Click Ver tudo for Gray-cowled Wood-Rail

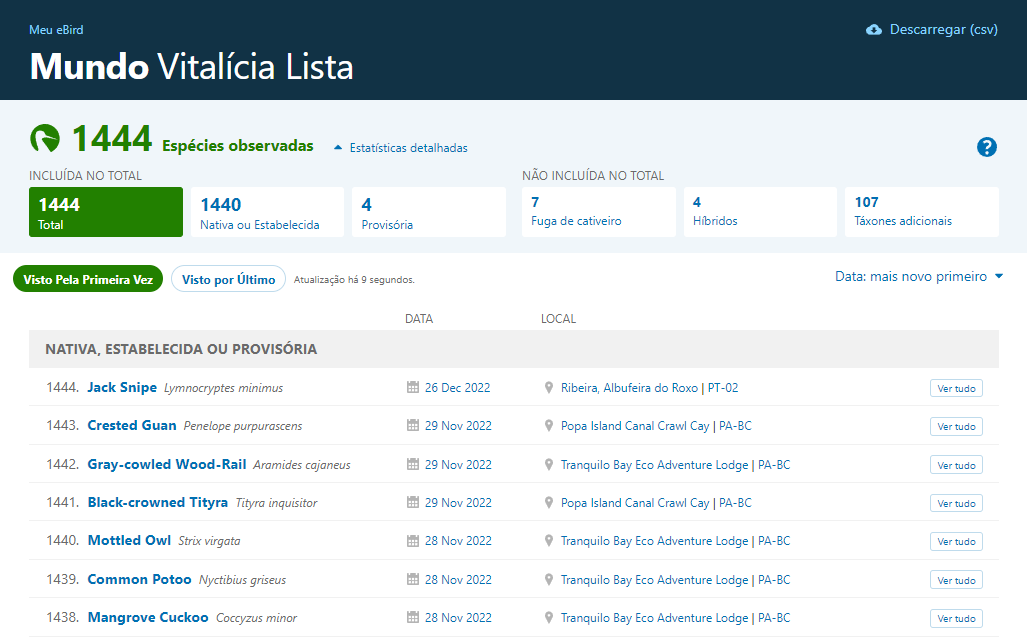[x=956, y=465]
